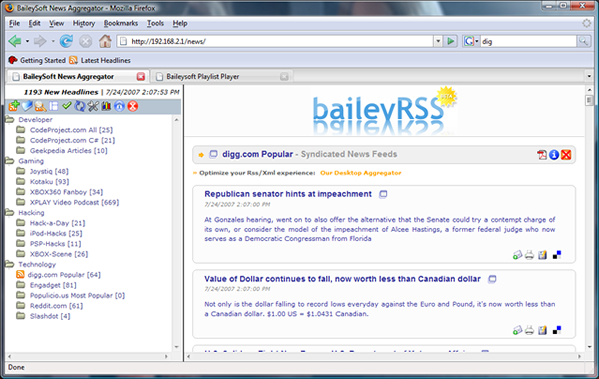599x379 pixels.
Task: Click the blue home icon in aggregator toolbar
Action: pyautogui.click(x=120, y=106)
